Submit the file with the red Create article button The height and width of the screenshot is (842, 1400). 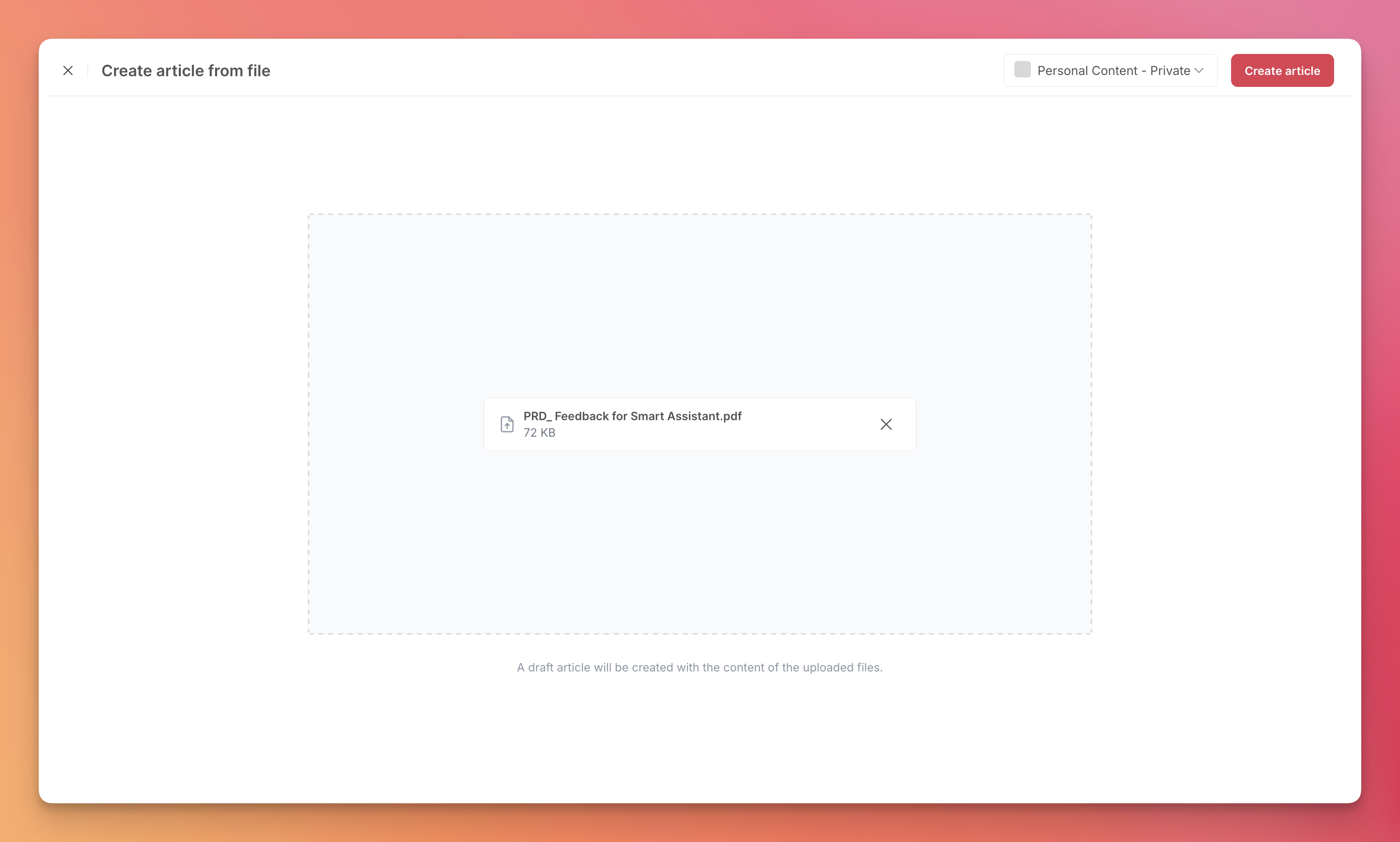[x=1282, y=70]
